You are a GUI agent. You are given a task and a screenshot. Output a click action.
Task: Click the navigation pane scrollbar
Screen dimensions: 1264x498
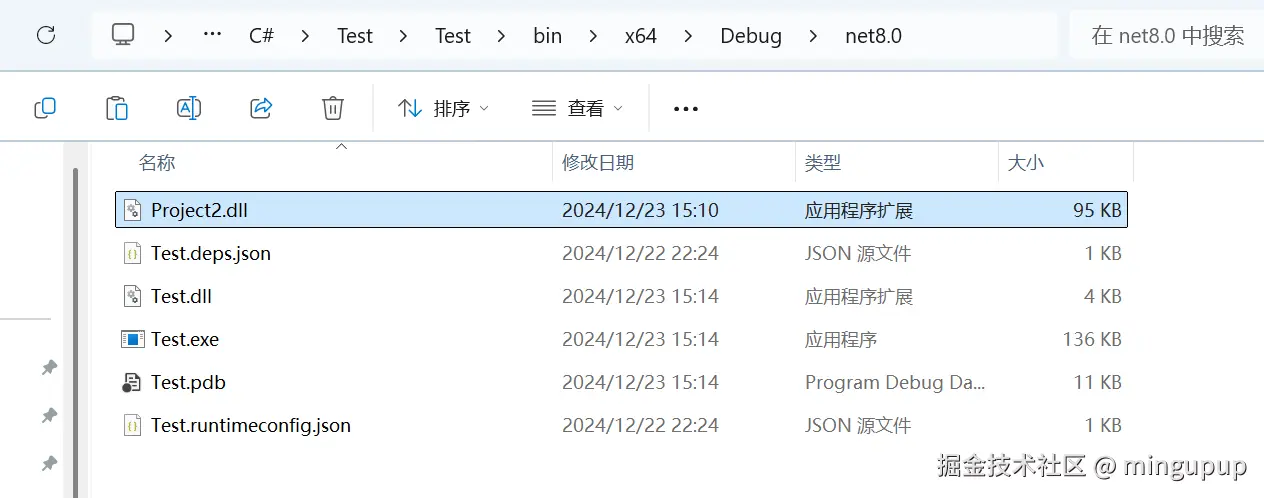tap(75, 333)
